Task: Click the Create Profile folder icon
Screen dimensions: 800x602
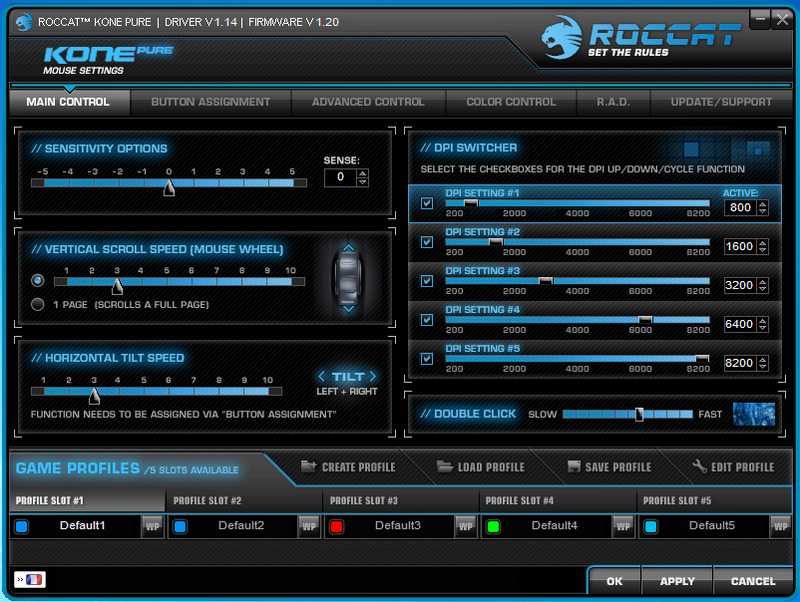Action: 308,467
